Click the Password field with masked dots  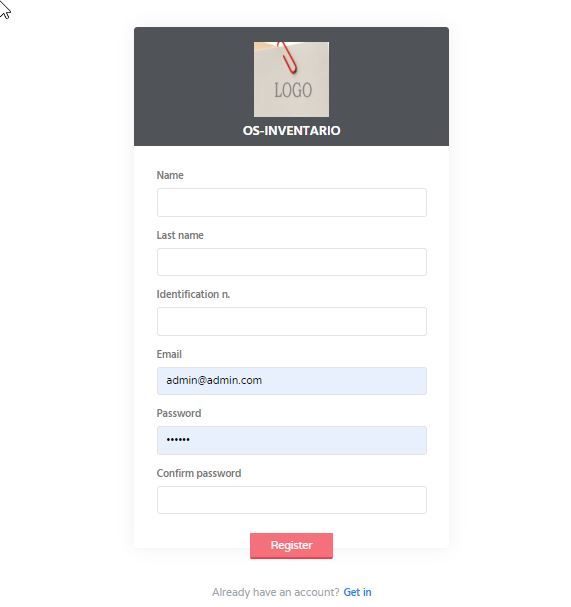click(292, 440)
